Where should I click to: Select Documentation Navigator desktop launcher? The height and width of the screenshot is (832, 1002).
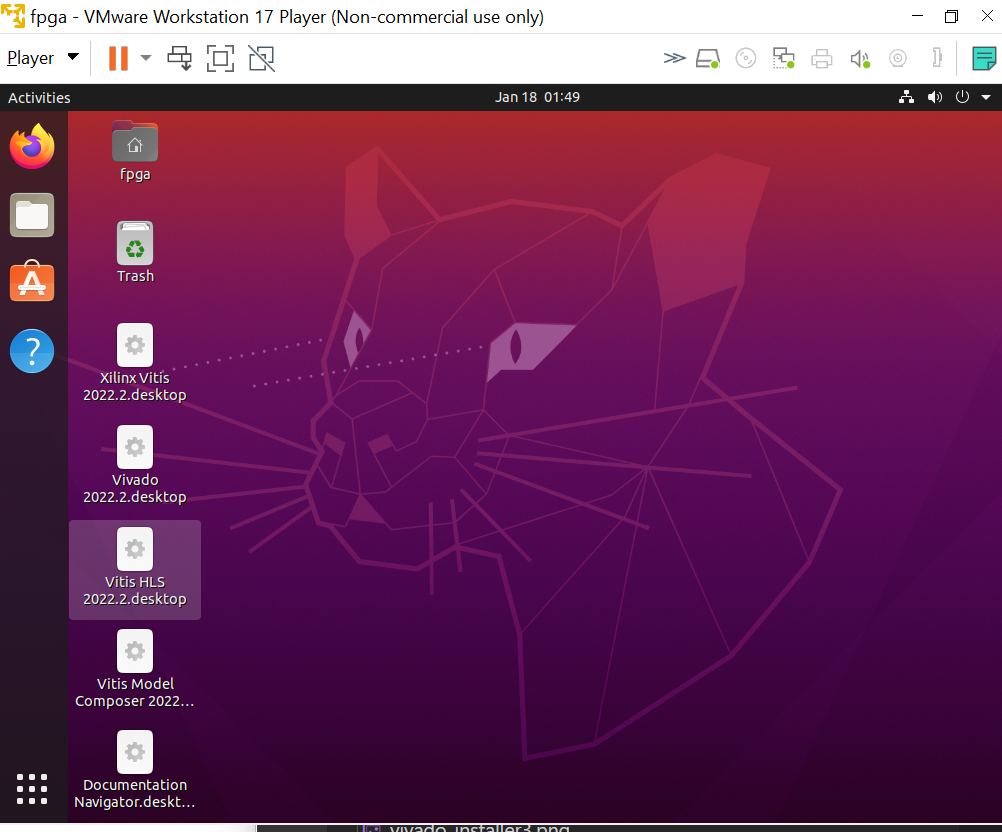tap(135, 770)
